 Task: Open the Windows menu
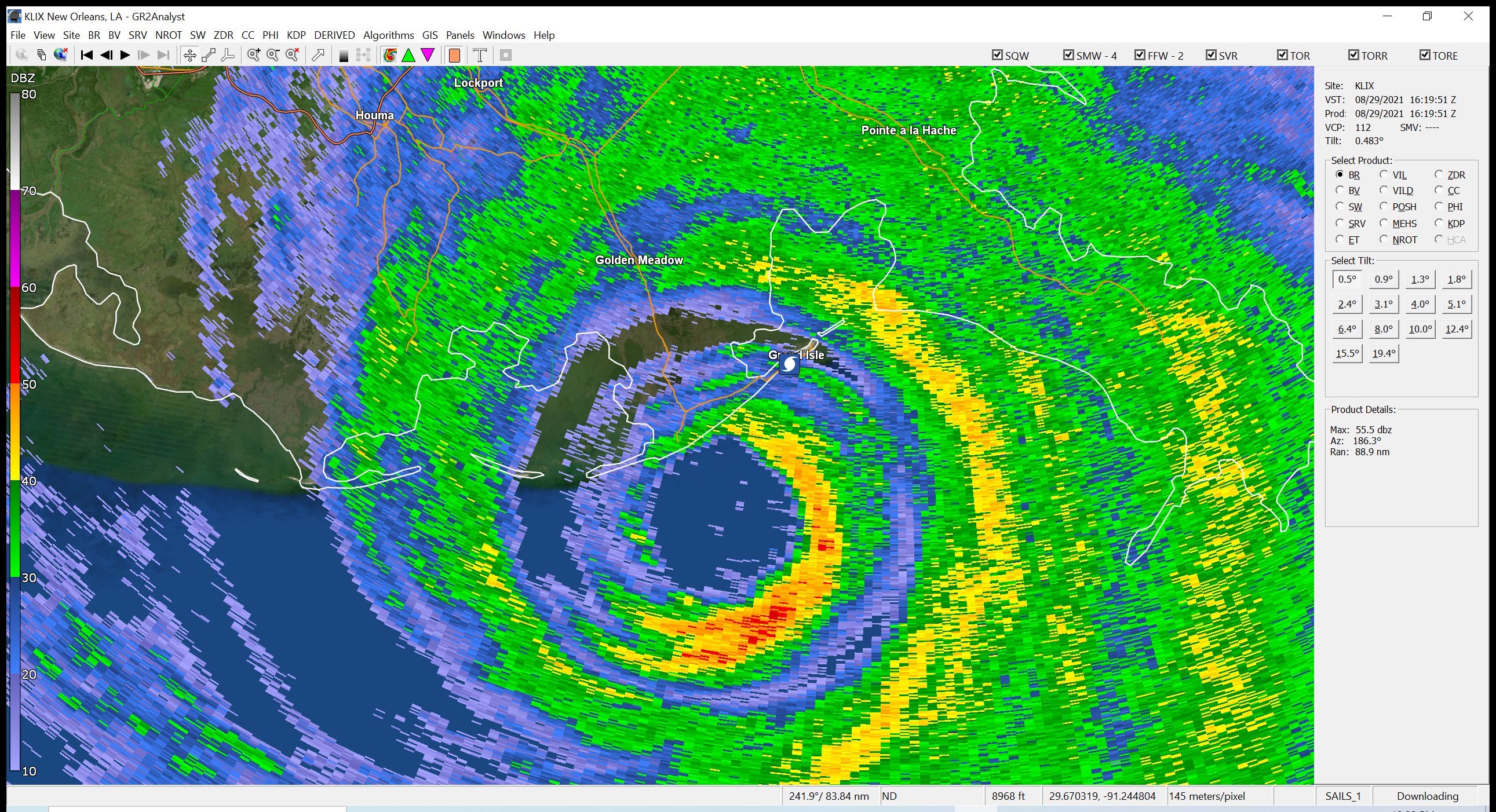503,35
